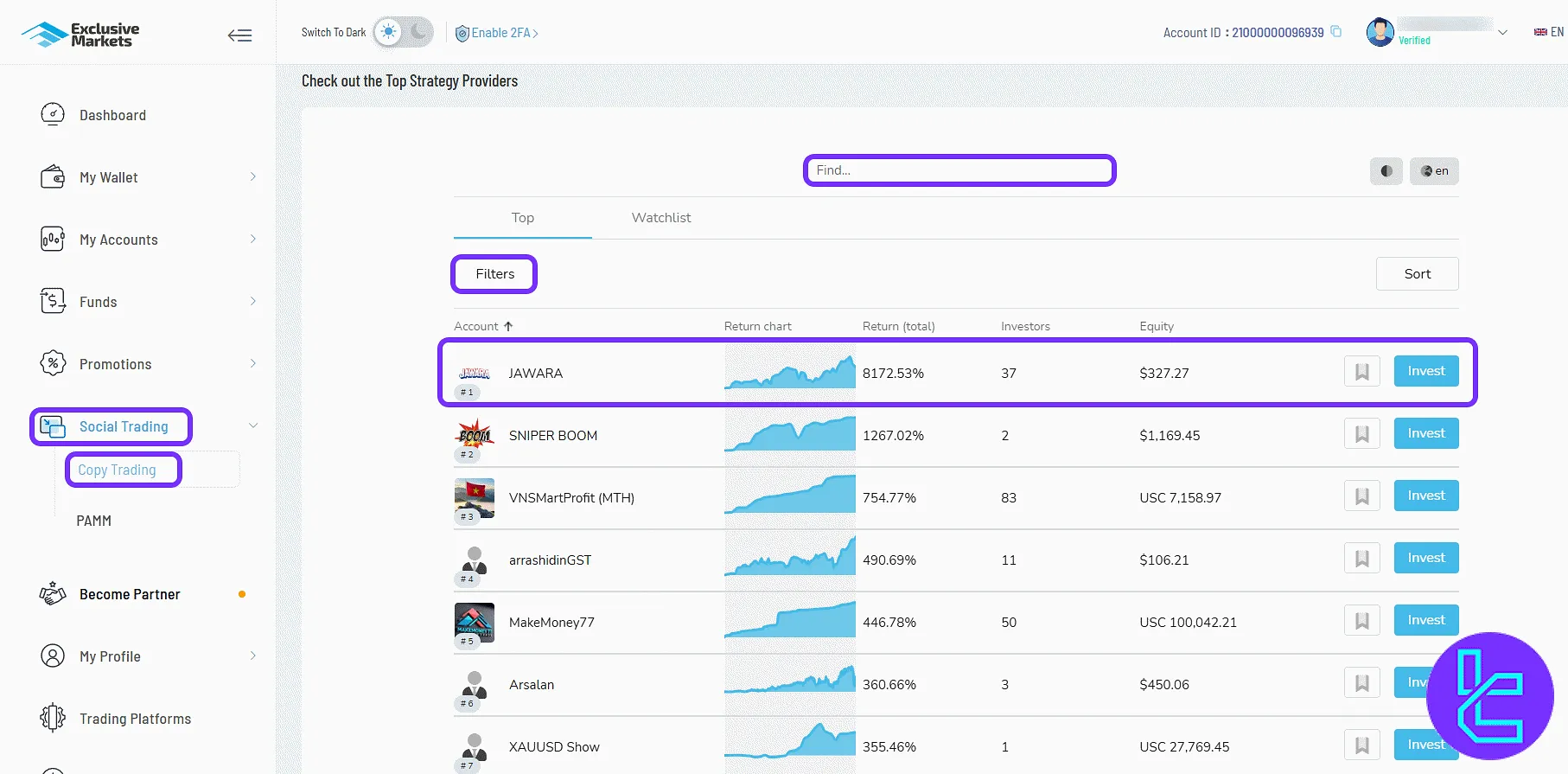Expand the Funds submenu chevron
Viewport: 1568px width, 774px height.
[252, 301]
